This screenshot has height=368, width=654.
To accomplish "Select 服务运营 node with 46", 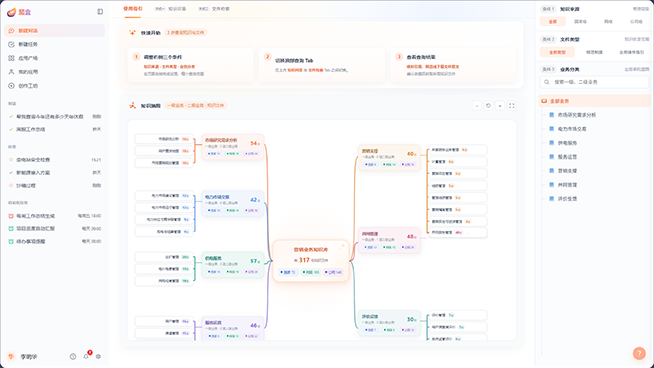I will [x=232, y=328].
